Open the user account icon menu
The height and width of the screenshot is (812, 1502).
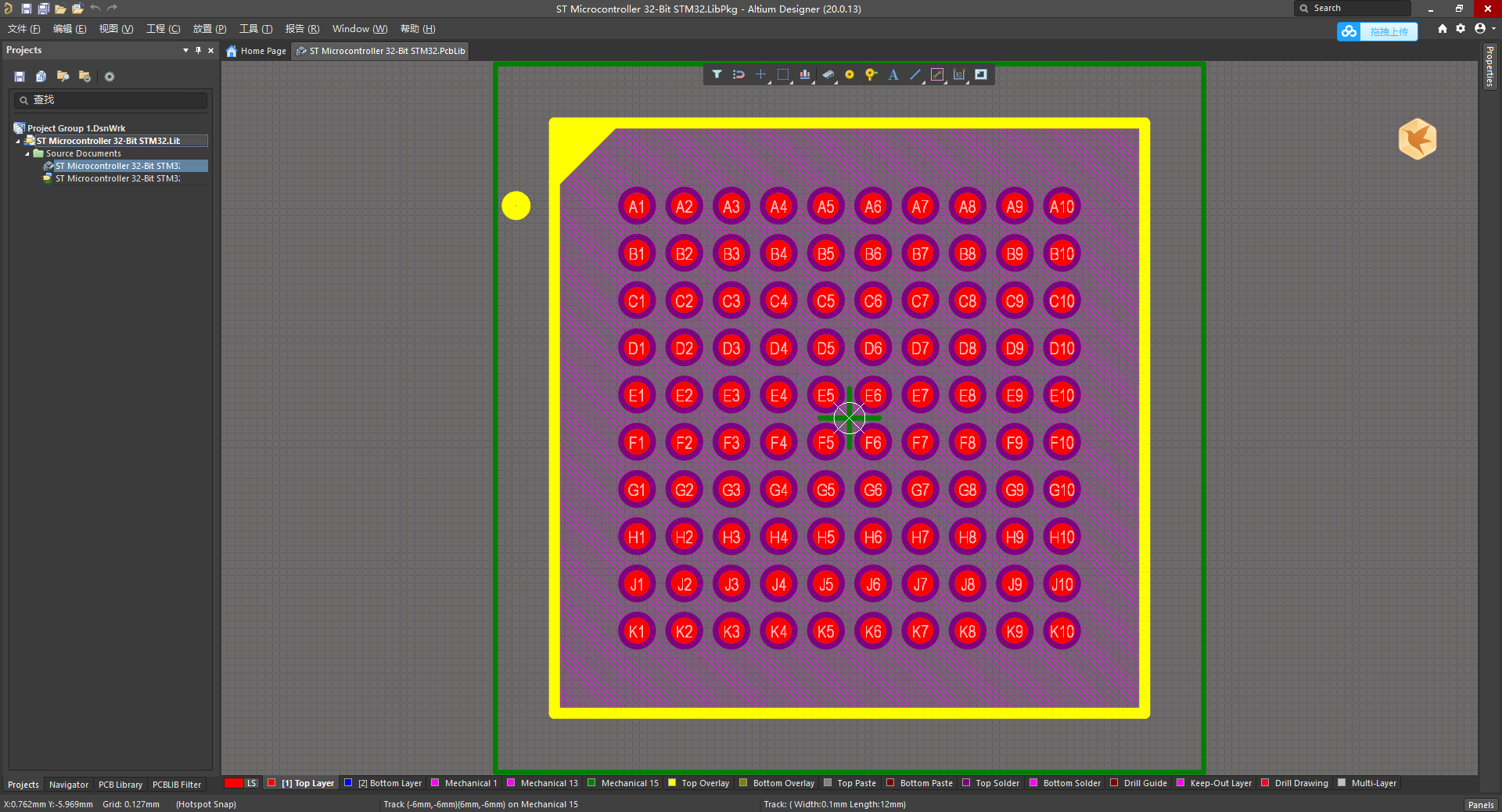(1480, 29)
